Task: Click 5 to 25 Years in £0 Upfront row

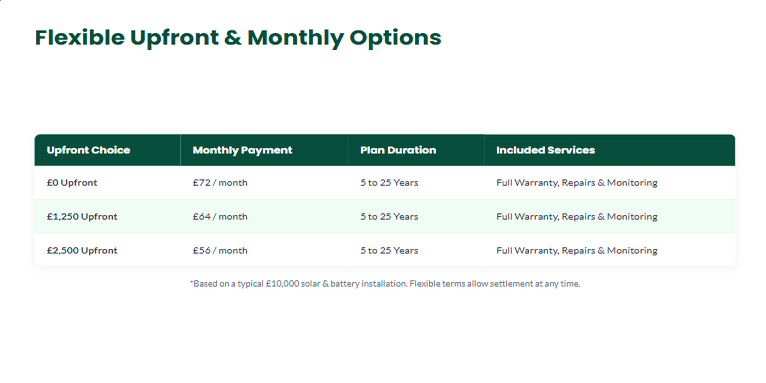Action: [x=389, y=183]
